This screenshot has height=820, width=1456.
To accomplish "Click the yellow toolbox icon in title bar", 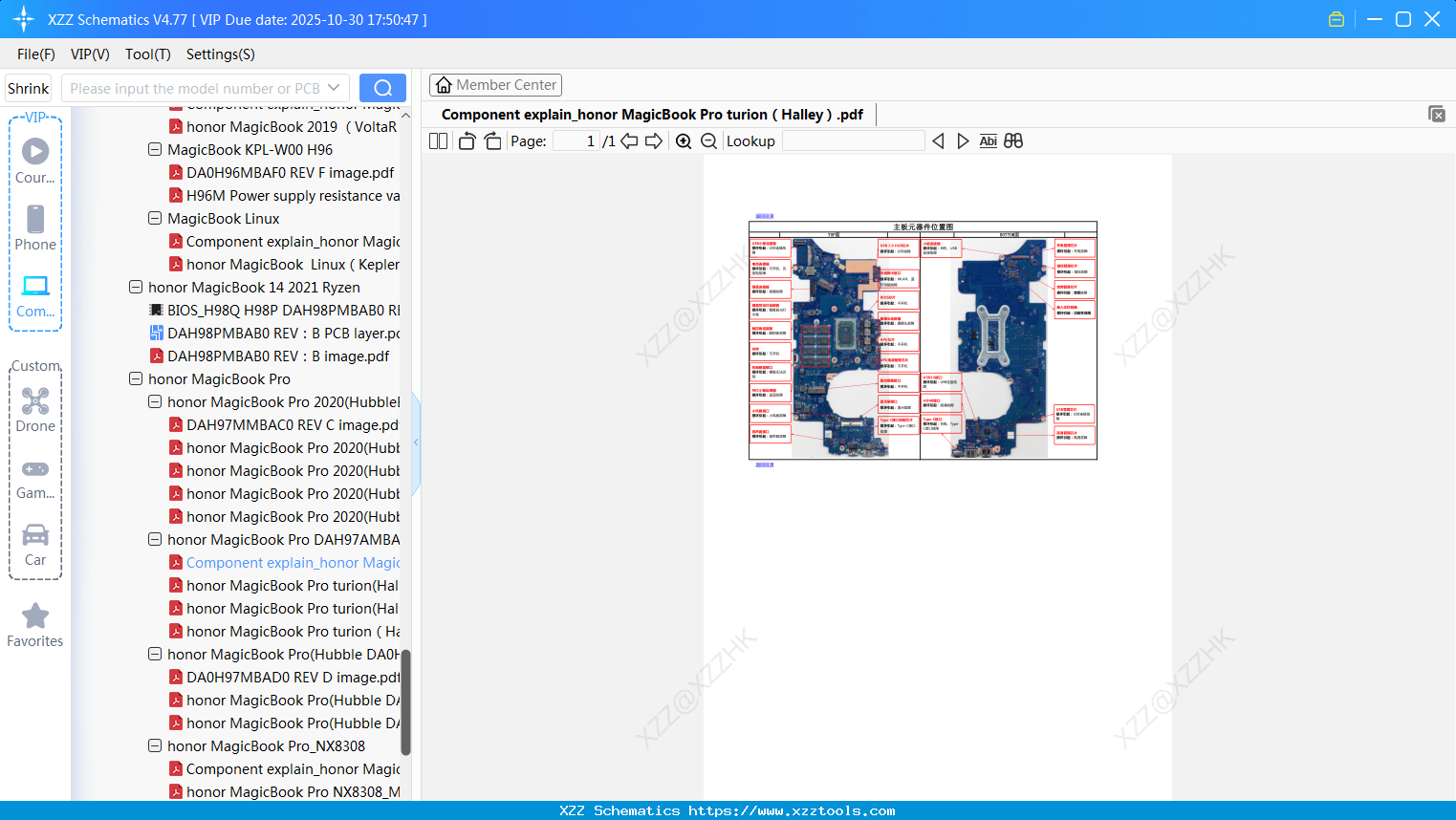I will [x=1336, y=19].
